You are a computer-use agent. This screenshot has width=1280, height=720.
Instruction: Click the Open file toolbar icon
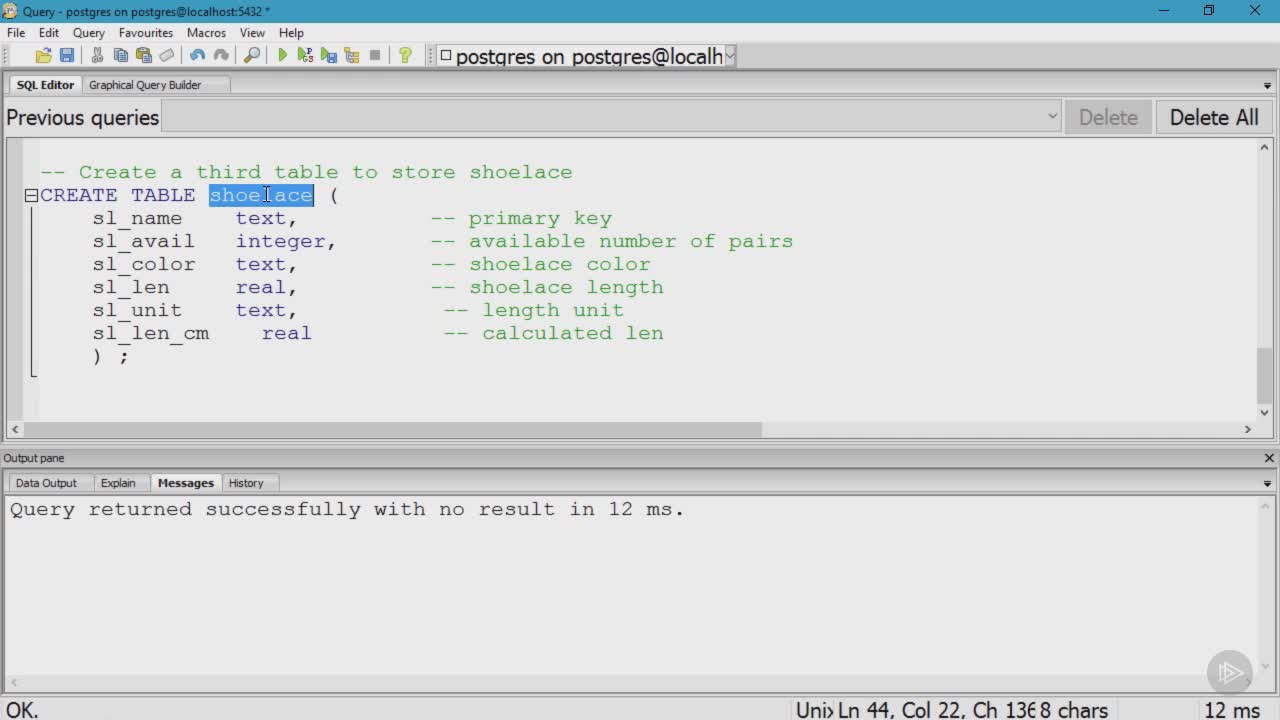(x=43, y=56)
